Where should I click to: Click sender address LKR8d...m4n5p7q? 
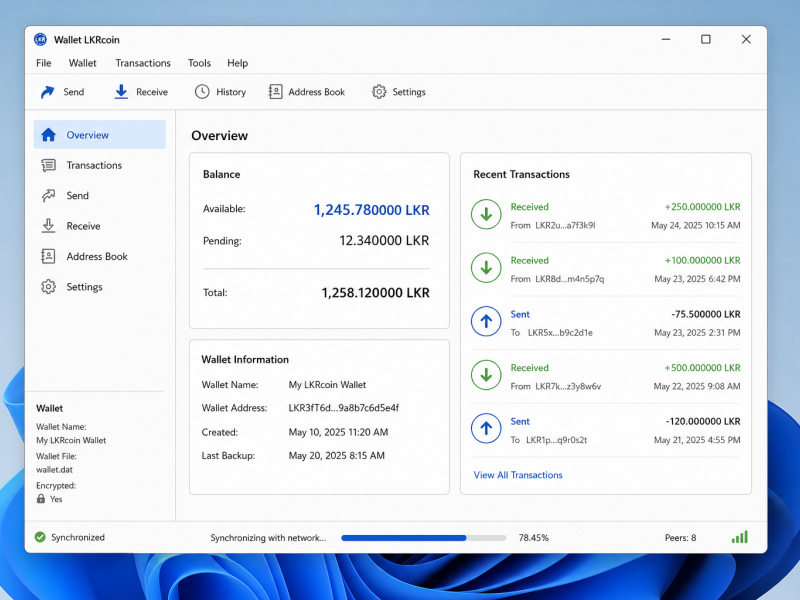[569, 279]
